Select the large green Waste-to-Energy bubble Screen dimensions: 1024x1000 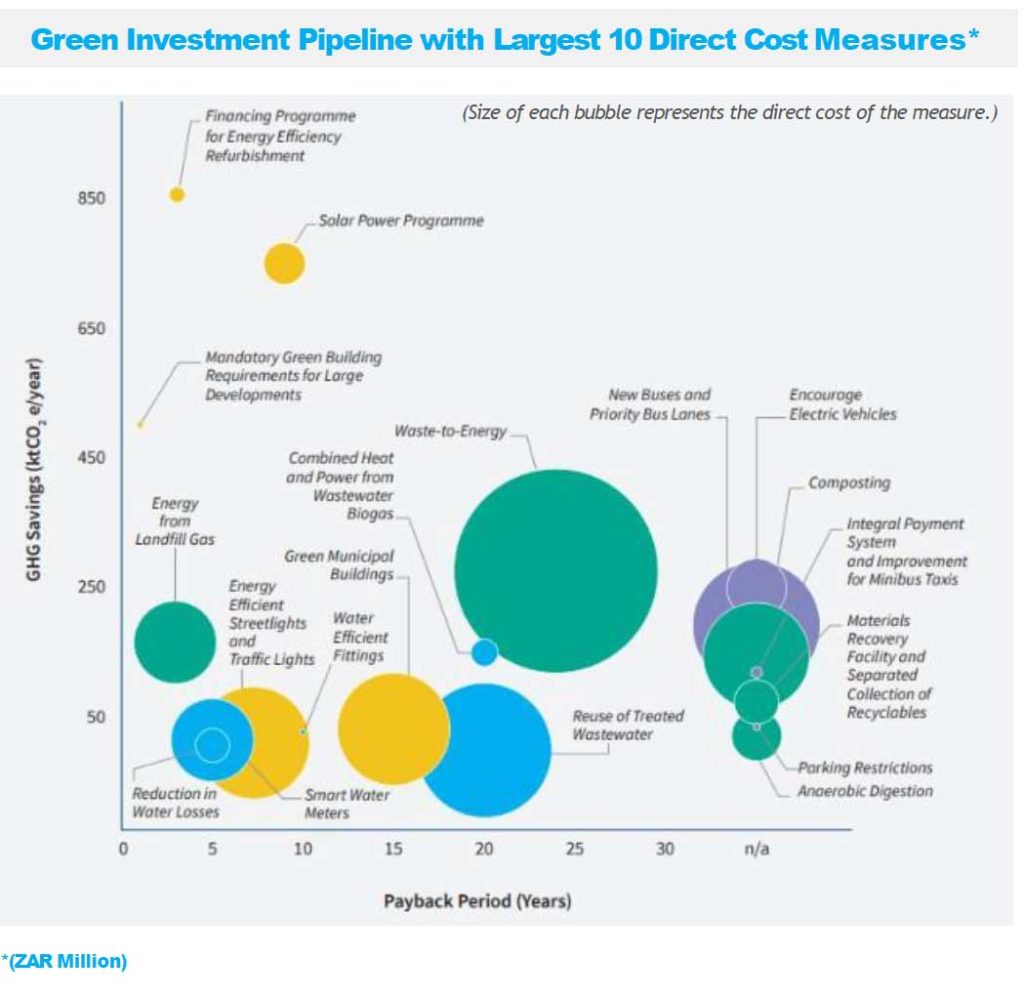click(x=556, y=570)
